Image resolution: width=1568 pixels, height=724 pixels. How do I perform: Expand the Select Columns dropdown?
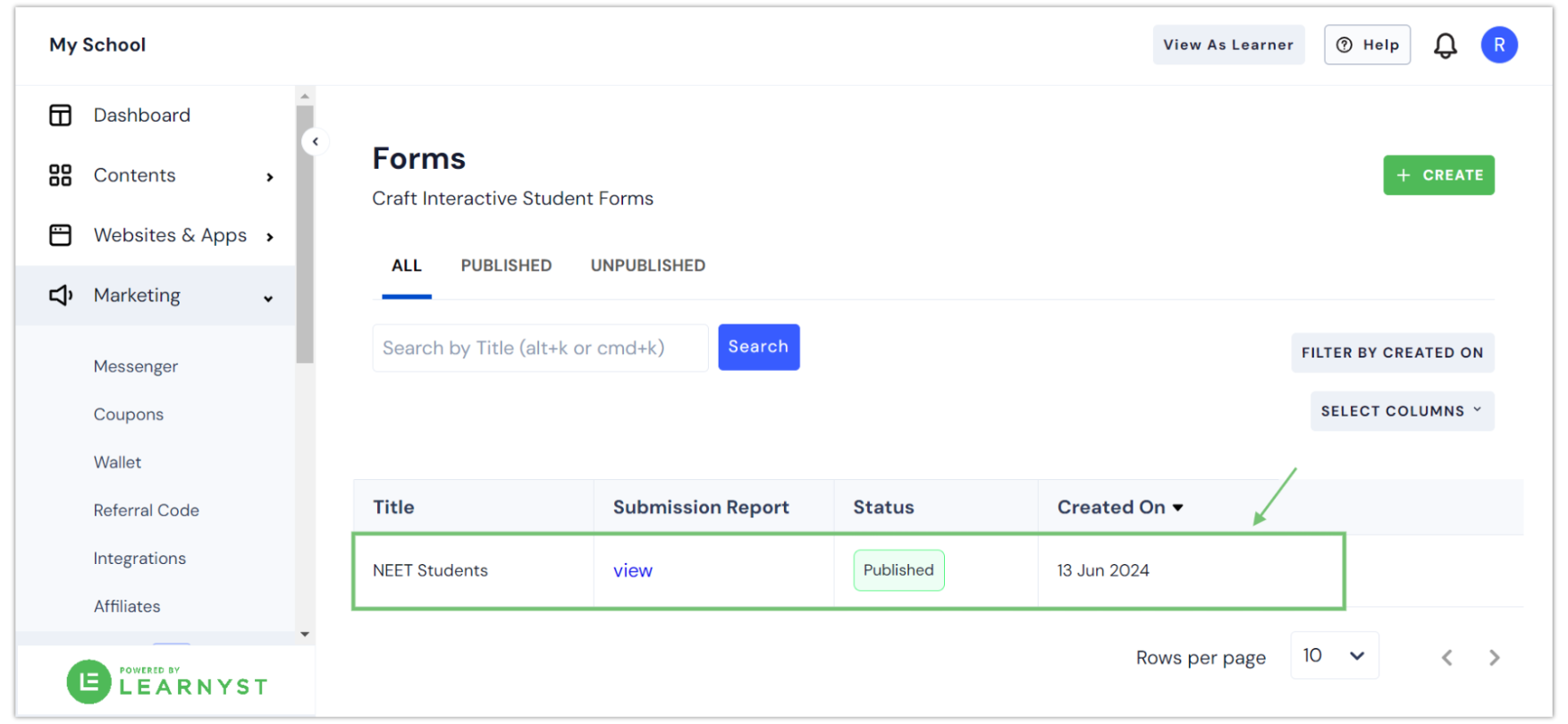pyautogui.click(x=1401, y=410)
